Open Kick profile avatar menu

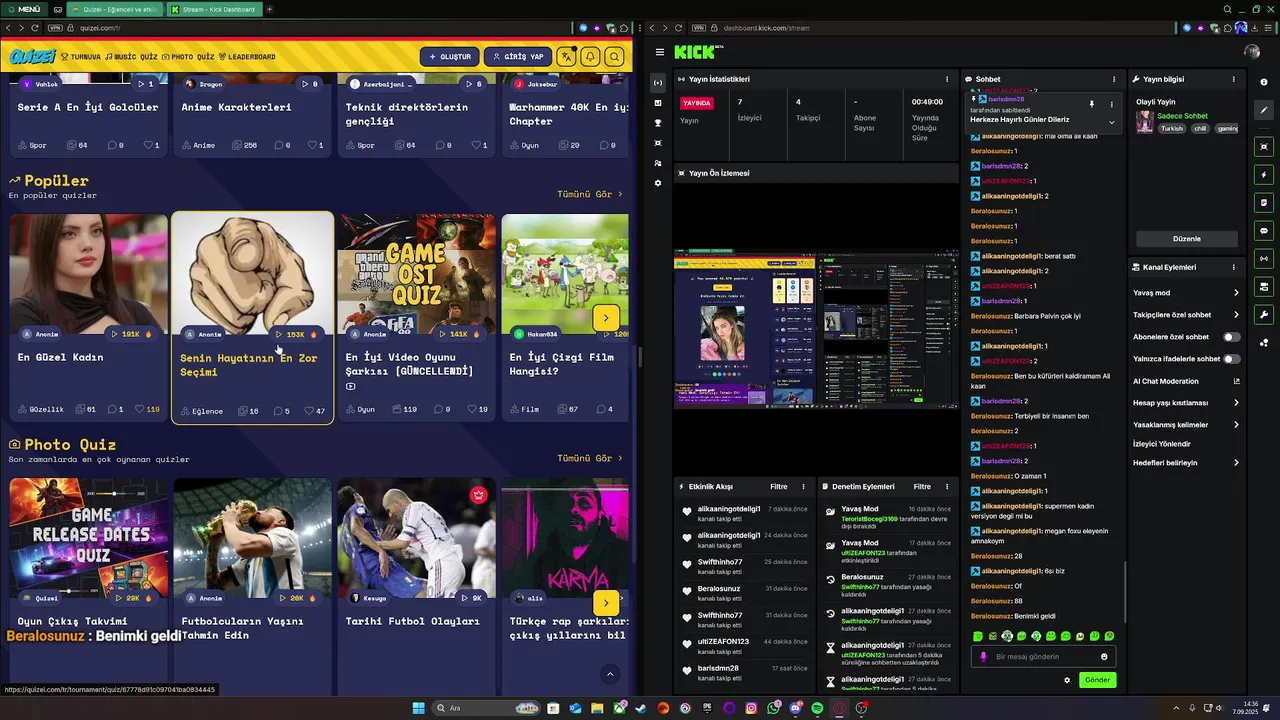click(1252, 52)
